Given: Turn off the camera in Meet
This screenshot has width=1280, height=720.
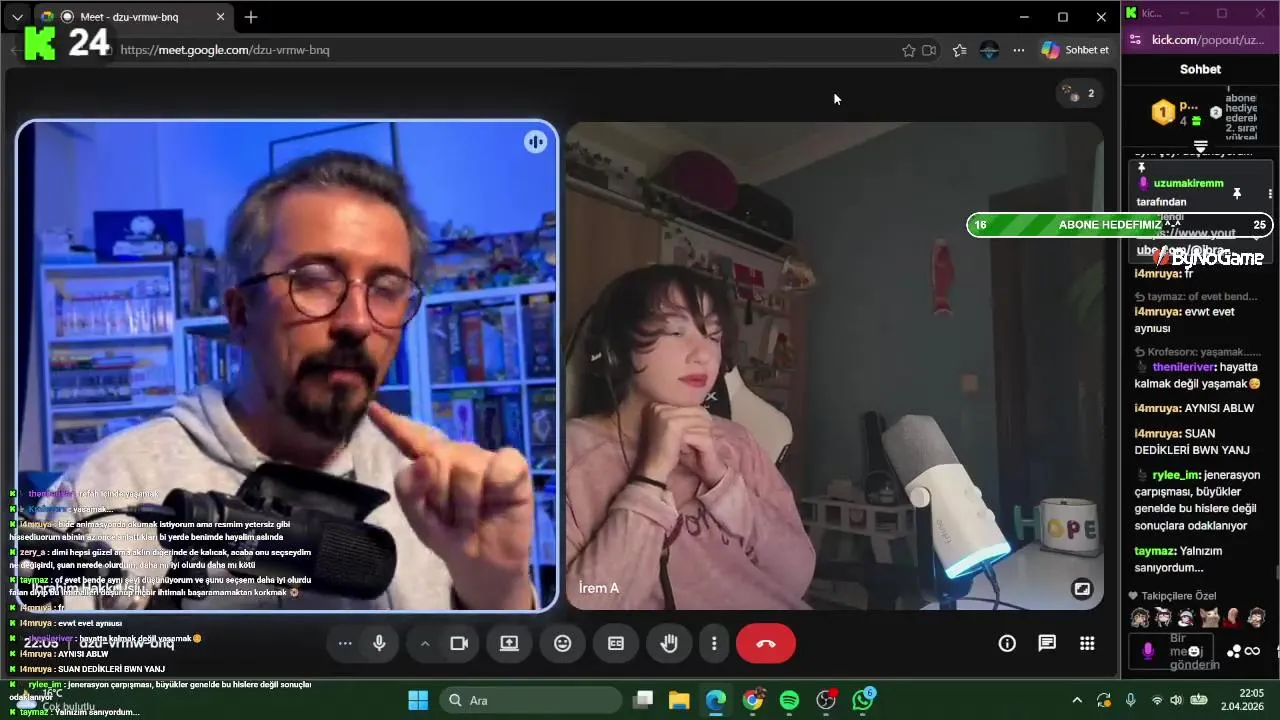Looking at the screenshot, I should 459,643.
